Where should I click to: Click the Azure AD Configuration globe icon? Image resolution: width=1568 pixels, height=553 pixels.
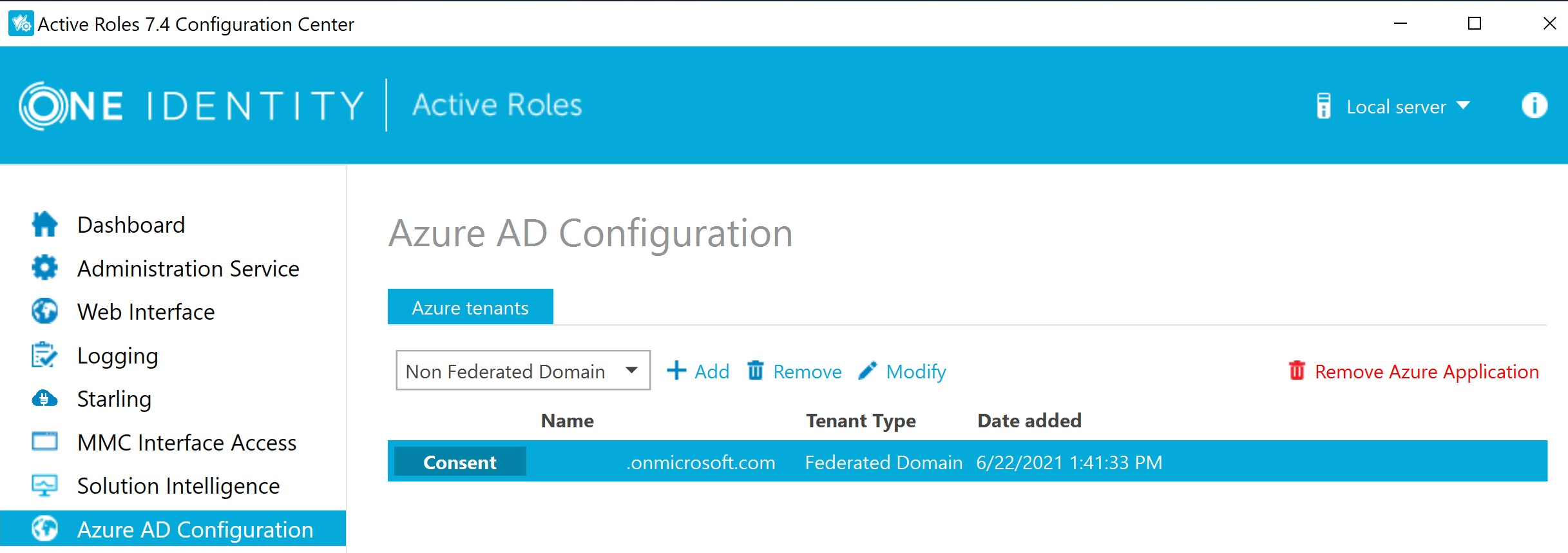pyautogui.click(x=44, y=529)
